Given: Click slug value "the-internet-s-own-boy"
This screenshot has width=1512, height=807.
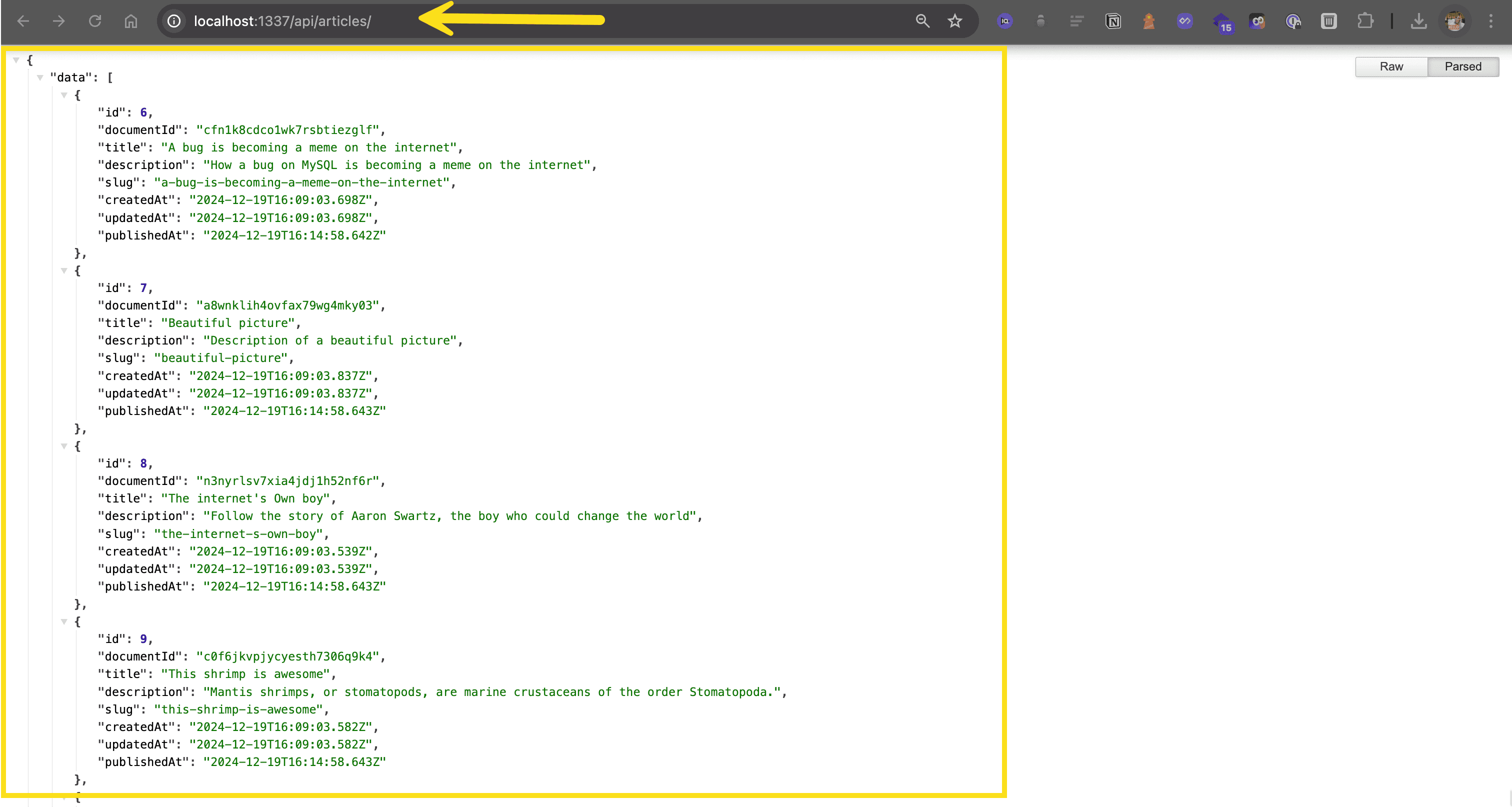Looking at the screenshot, I should (x=238, y=533).
